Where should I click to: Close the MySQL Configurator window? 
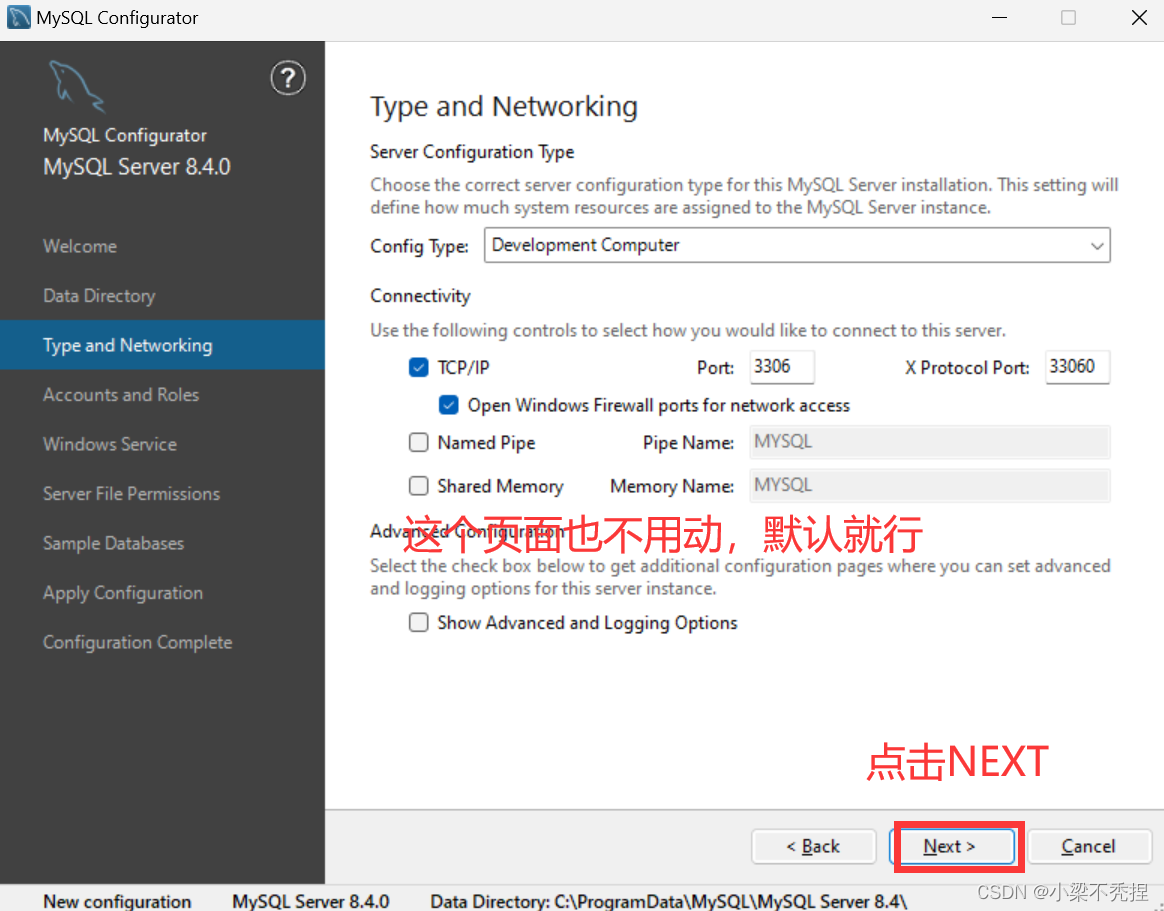pos(1140,17)
